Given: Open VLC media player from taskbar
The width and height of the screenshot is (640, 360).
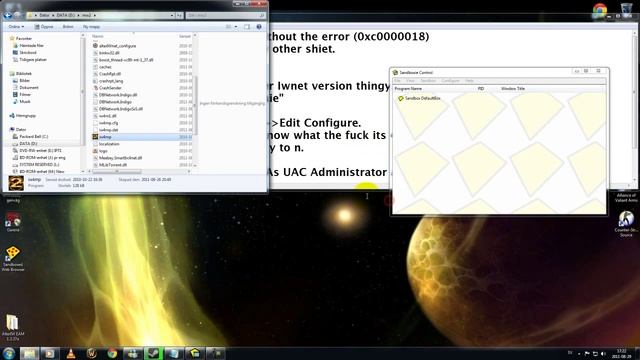Looking at the screenshot, I should tap(71, 353).
